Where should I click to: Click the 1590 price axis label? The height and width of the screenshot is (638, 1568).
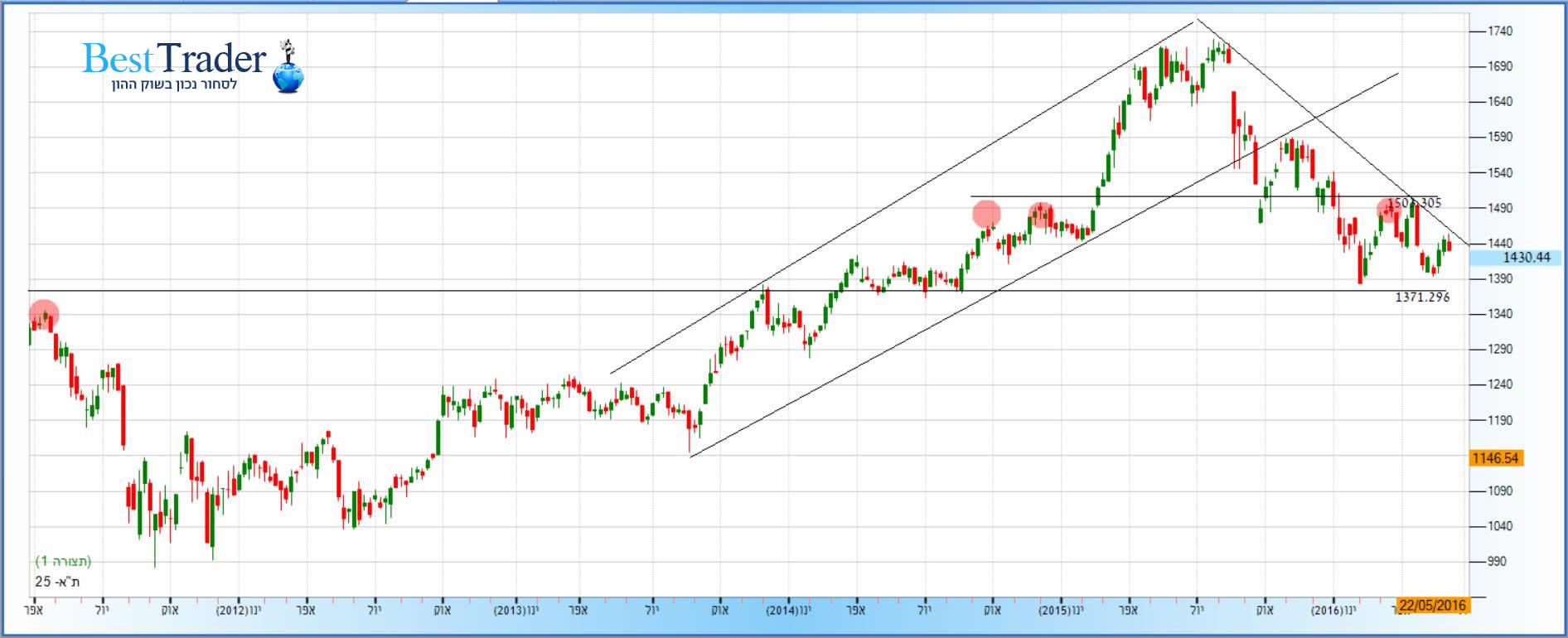1499,138
